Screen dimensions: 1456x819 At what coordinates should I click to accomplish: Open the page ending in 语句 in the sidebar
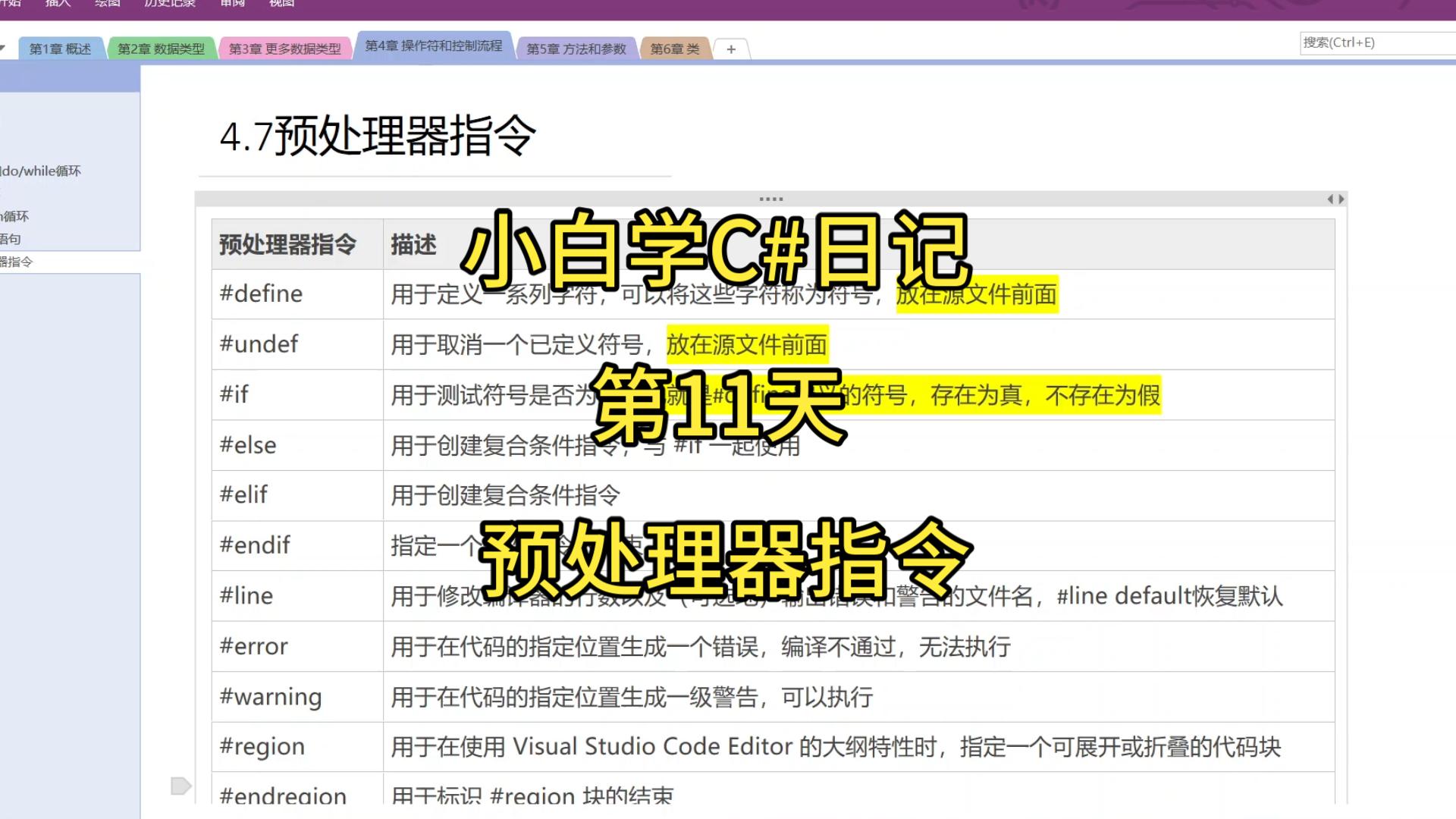11,239
